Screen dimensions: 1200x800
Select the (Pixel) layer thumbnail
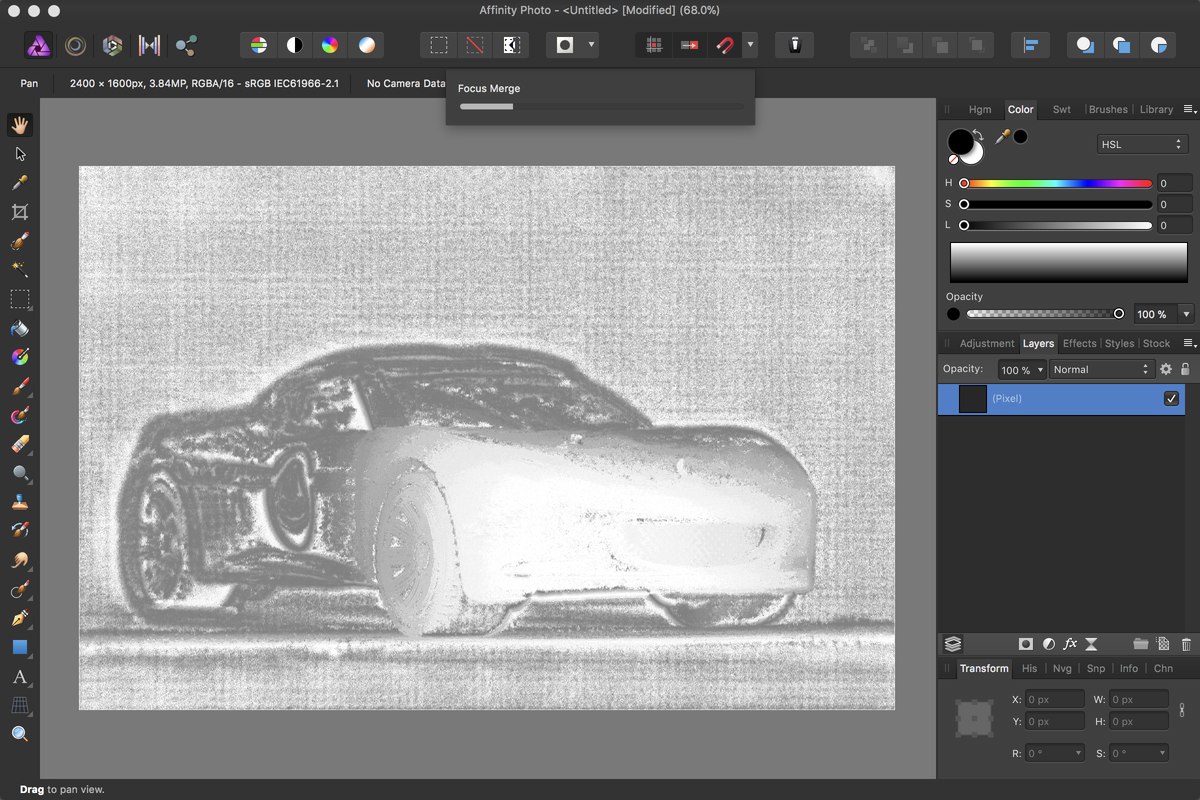pos(973,399)
